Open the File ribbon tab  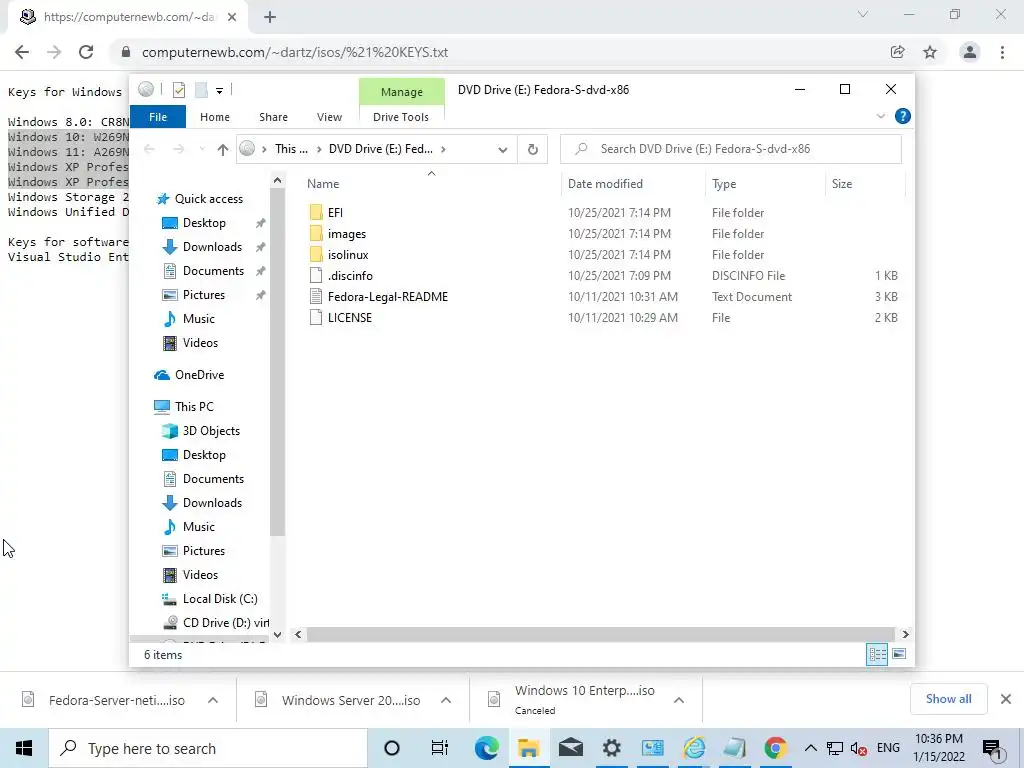click(158, 117)
